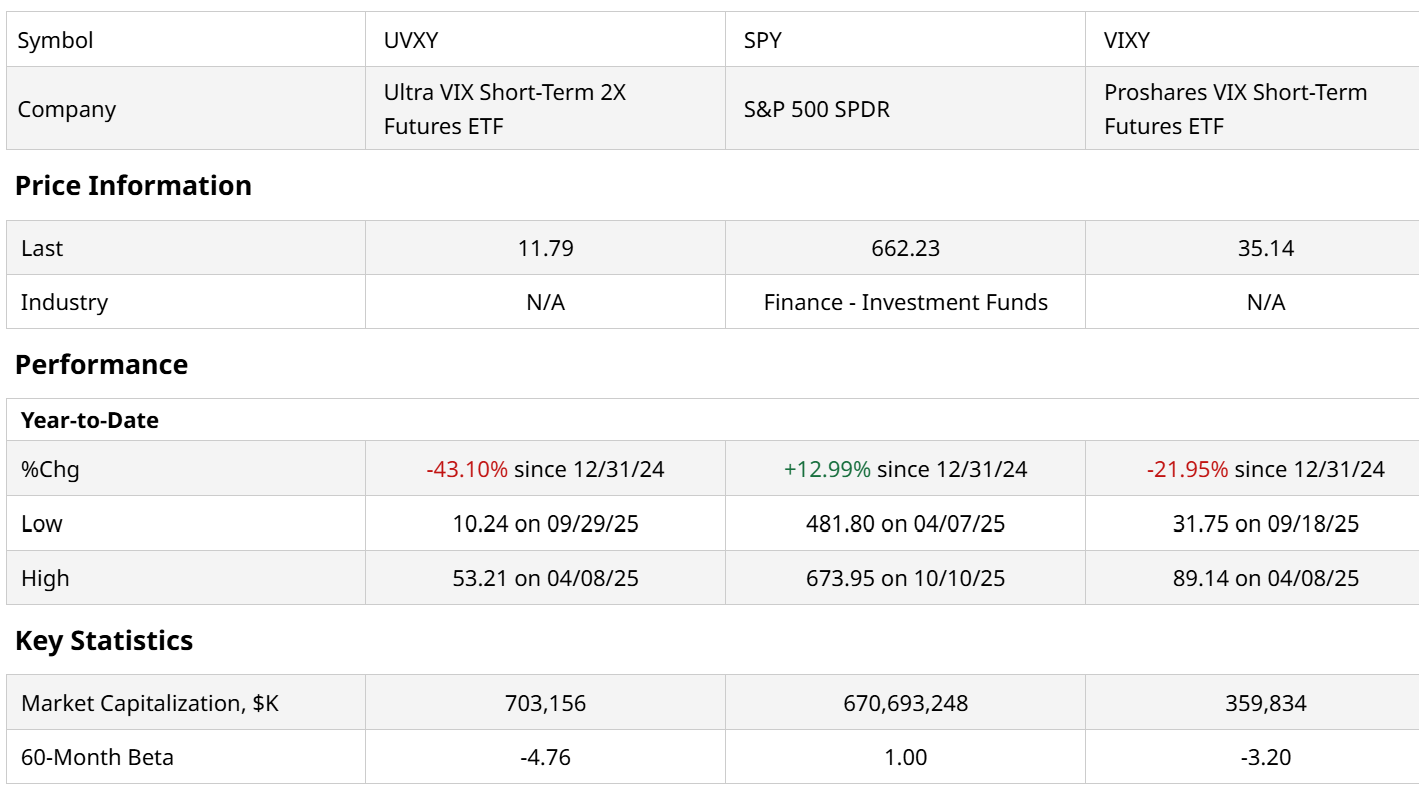This screenshot has width=1419, height=792.
Task: Select Ultra VIX Short-Term 2X Futures ETF name
Action: [x=505, y=109]
